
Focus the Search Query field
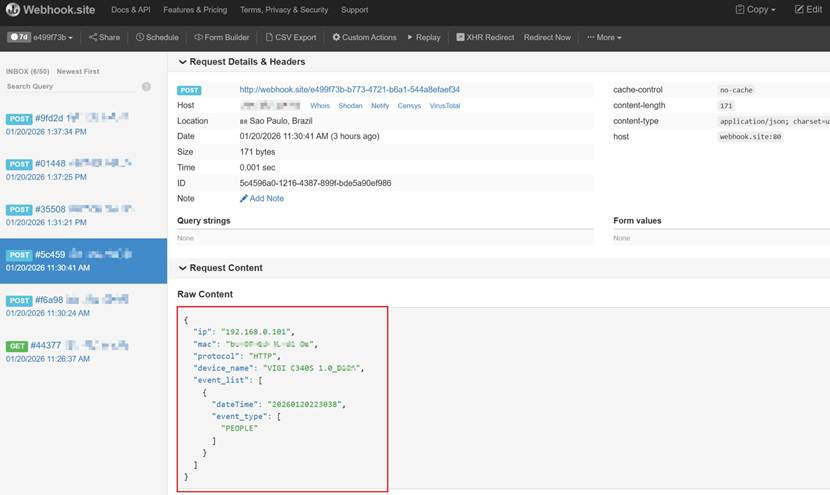(x=71, y=86)
